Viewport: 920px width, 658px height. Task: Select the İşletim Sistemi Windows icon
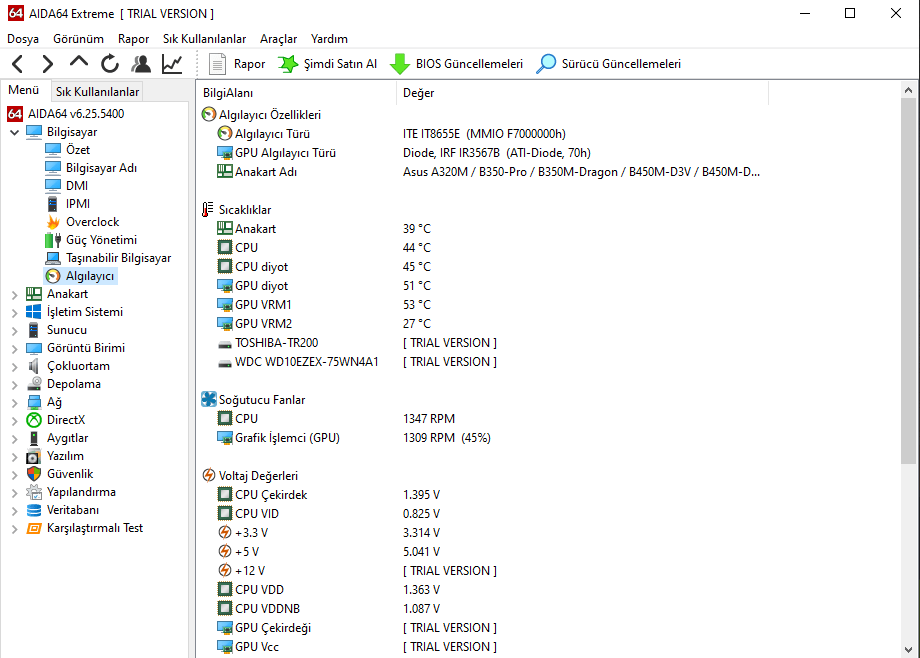pos(34,312)
